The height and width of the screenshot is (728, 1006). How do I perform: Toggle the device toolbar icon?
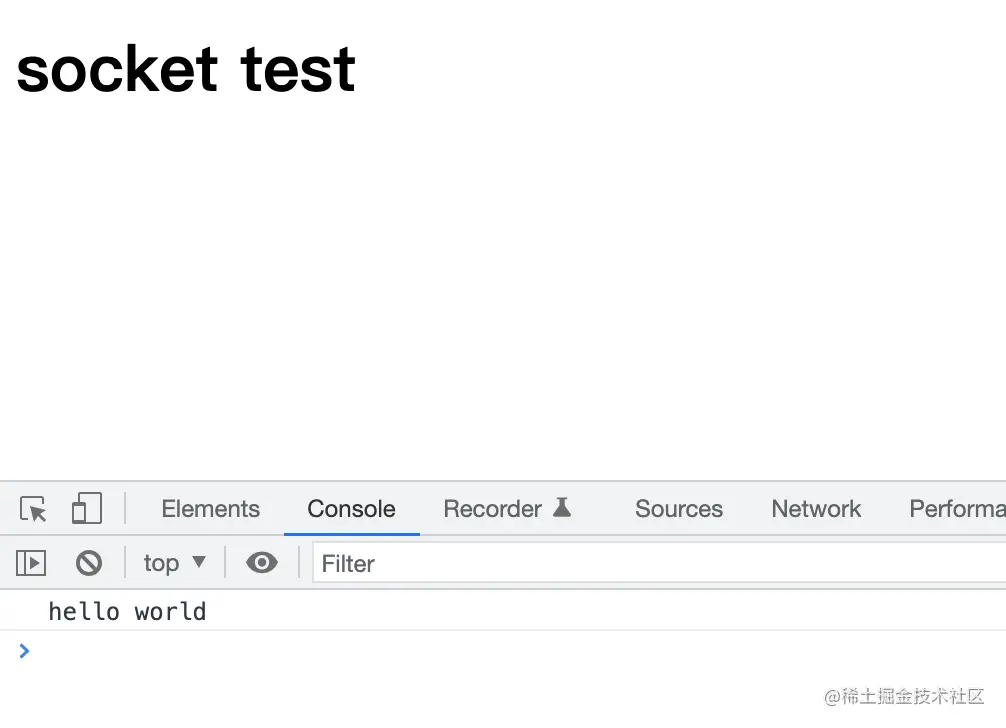pyautogui.click(x=87, y=509)
